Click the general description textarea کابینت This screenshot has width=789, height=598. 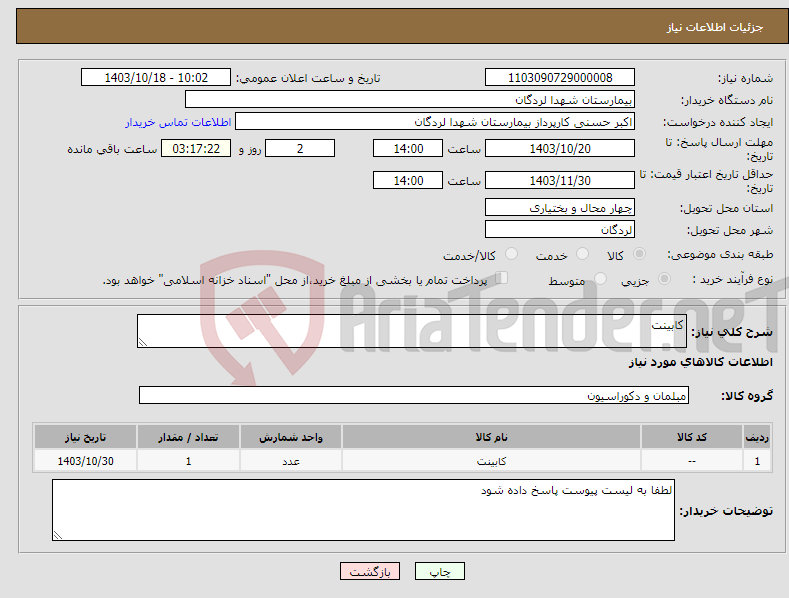click(x=412, y=331)
